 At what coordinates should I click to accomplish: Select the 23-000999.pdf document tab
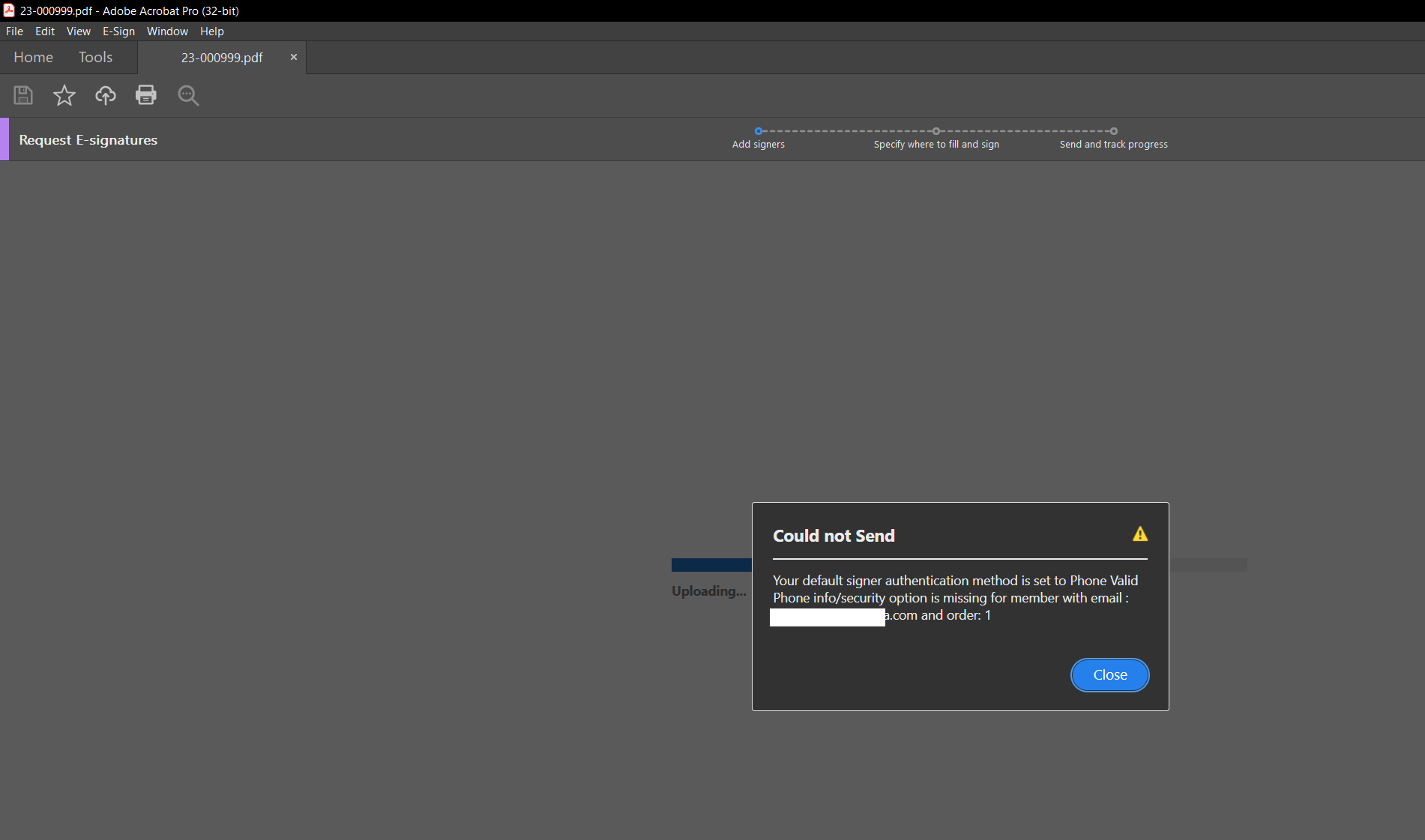click(x=221, y=57)
